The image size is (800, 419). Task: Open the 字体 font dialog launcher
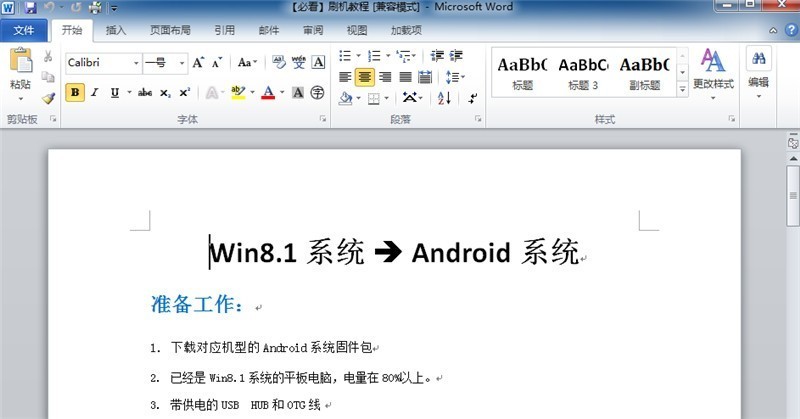322,119
